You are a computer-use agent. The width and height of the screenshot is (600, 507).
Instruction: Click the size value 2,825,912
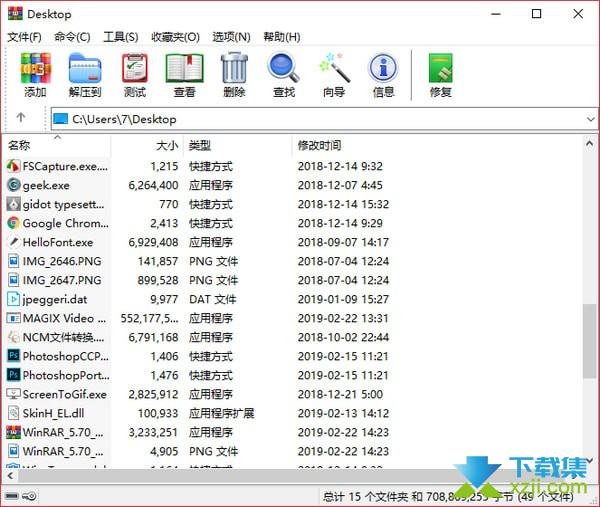153,394
